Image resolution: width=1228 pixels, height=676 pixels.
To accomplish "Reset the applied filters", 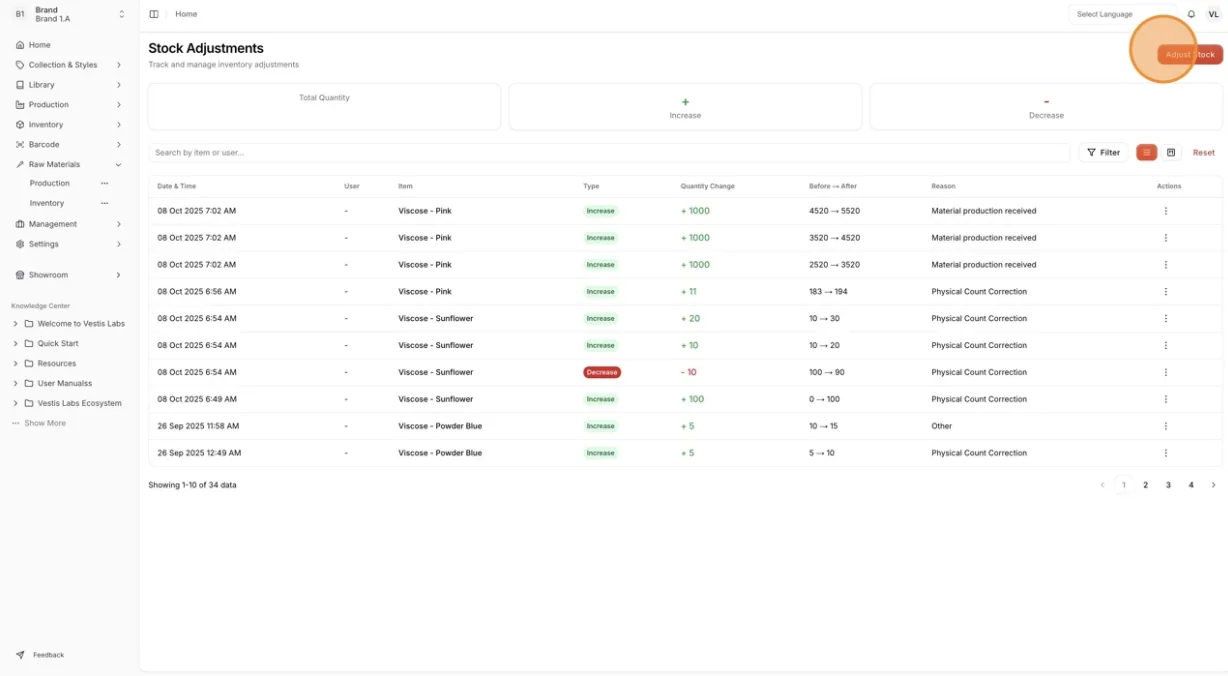I will coord(1204,153).
